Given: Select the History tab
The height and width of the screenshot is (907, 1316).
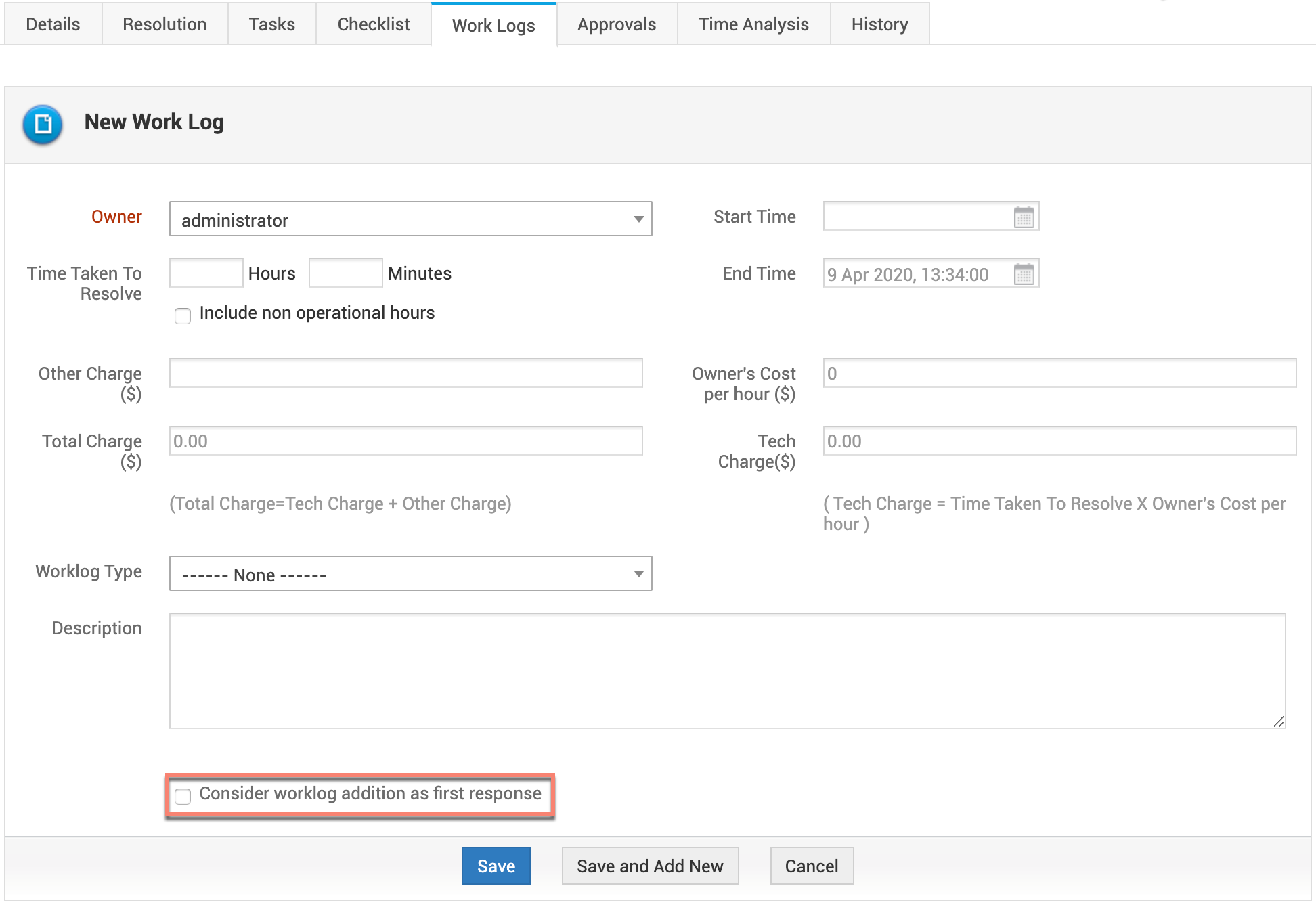Looking at the screenshot, I should click(x=879, y=24).
